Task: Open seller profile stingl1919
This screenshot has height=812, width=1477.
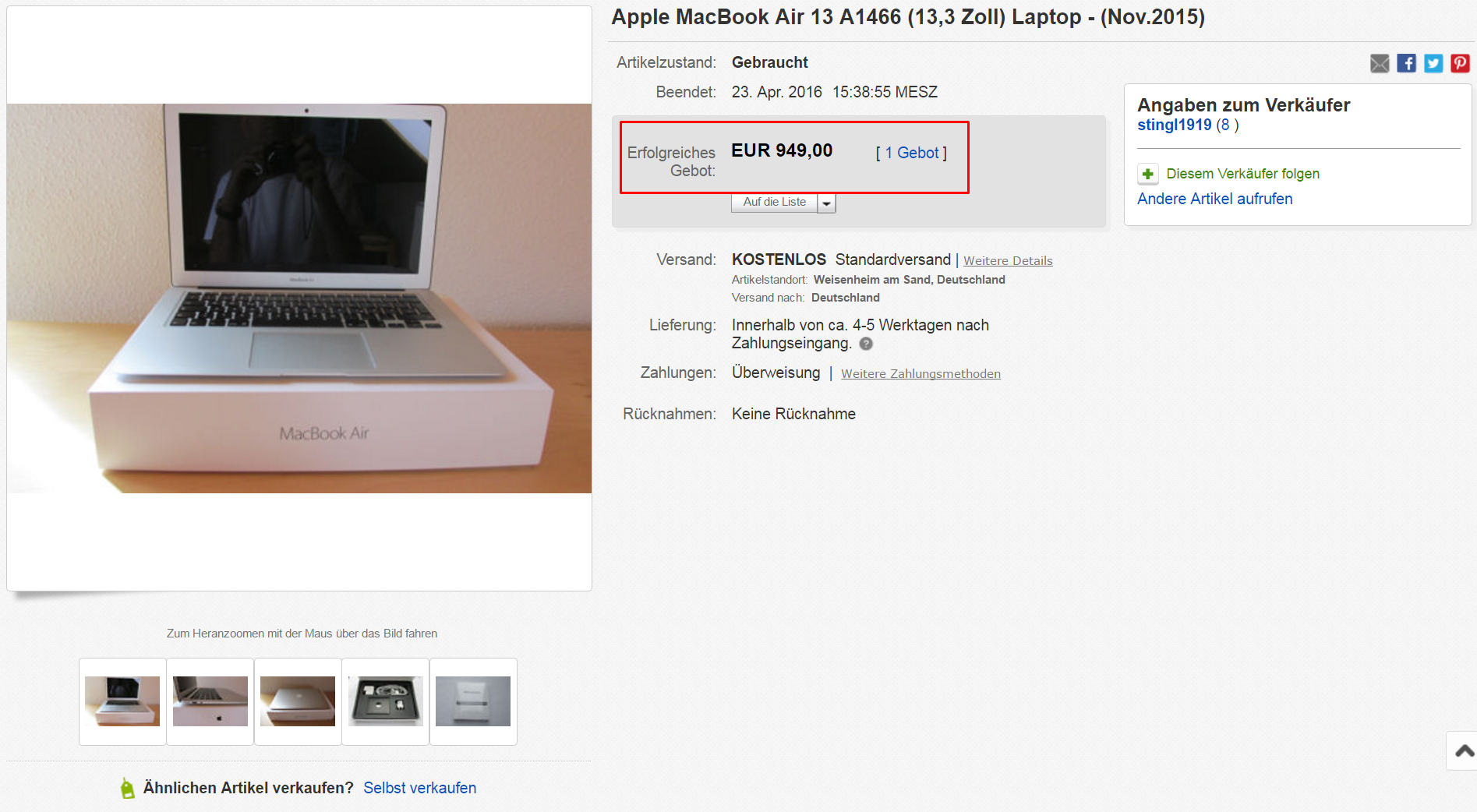Action: click(1175, 125)
